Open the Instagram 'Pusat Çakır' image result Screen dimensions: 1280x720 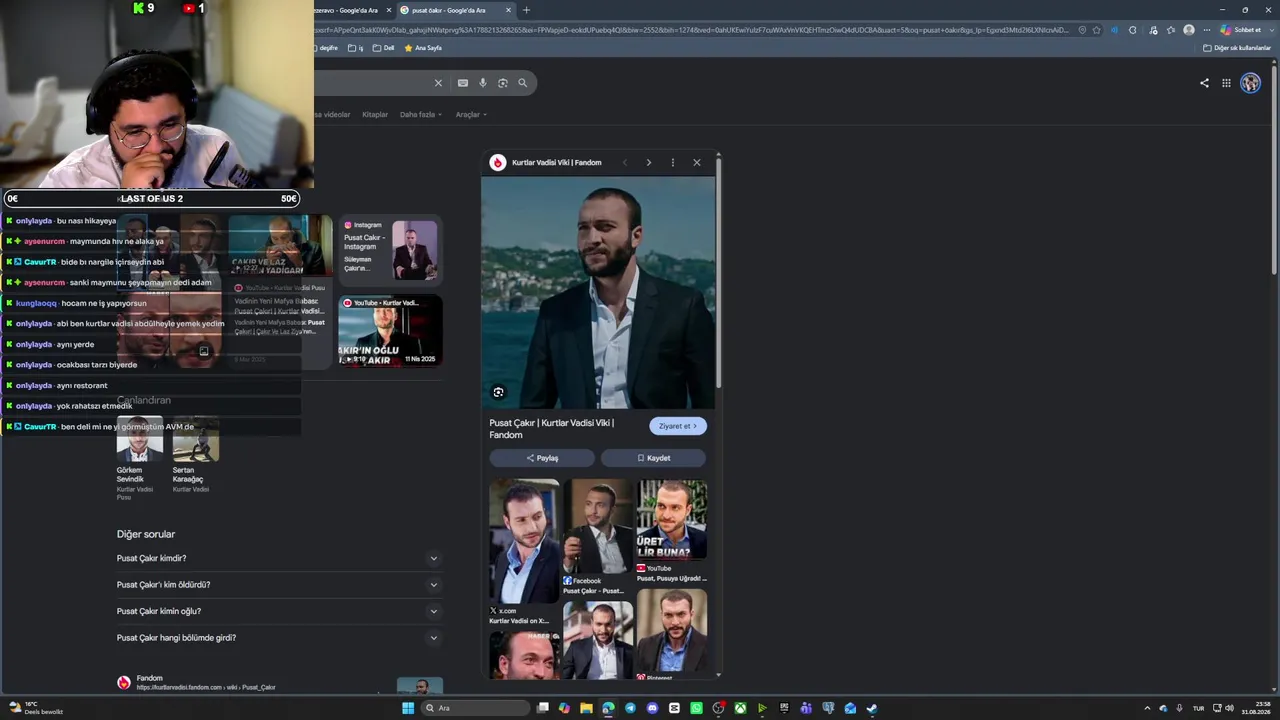tap(390, 250)
